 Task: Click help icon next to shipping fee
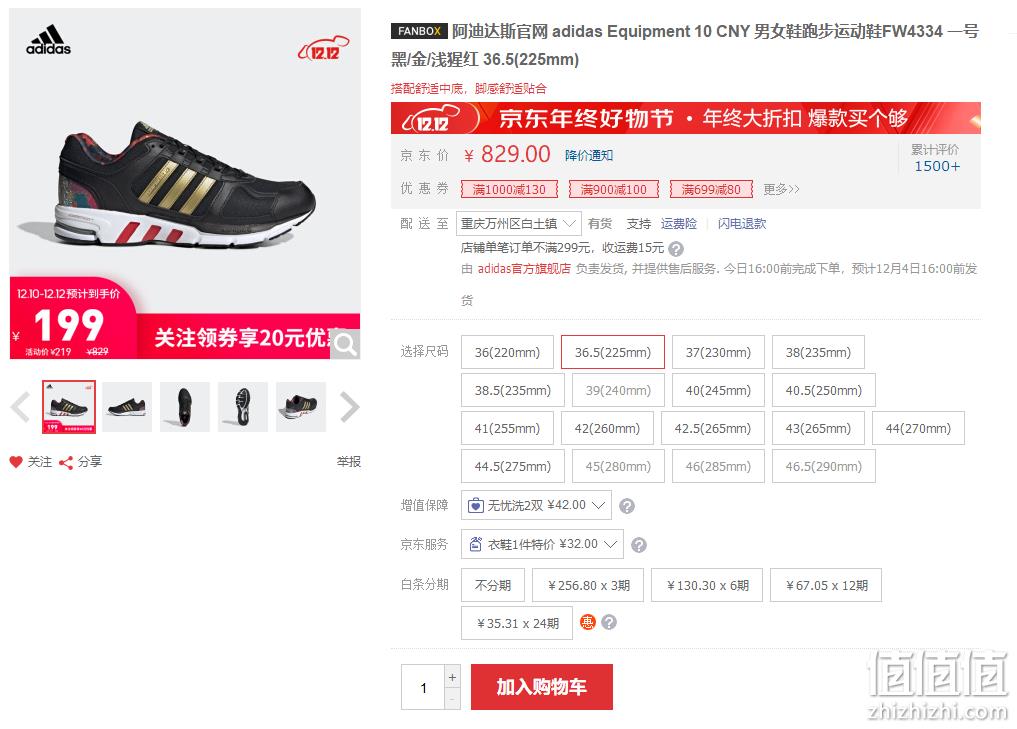pyautogui.click(x=676, y=248)
